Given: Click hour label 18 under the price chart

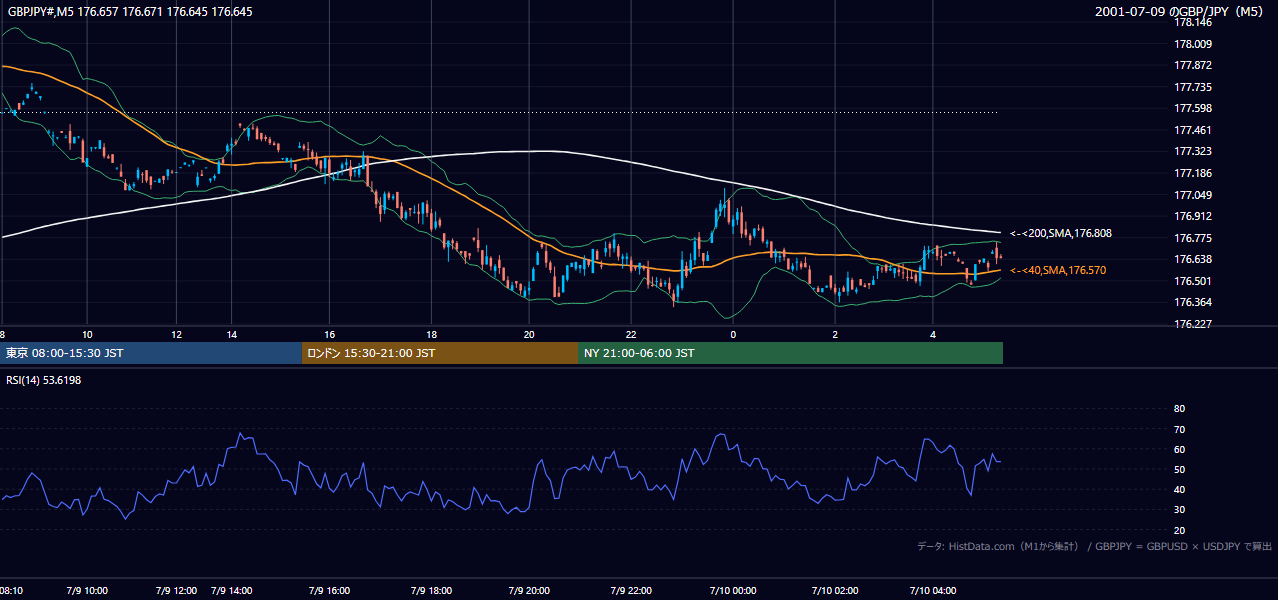Looking at the screenshot, I should click(x=431, y=334).
